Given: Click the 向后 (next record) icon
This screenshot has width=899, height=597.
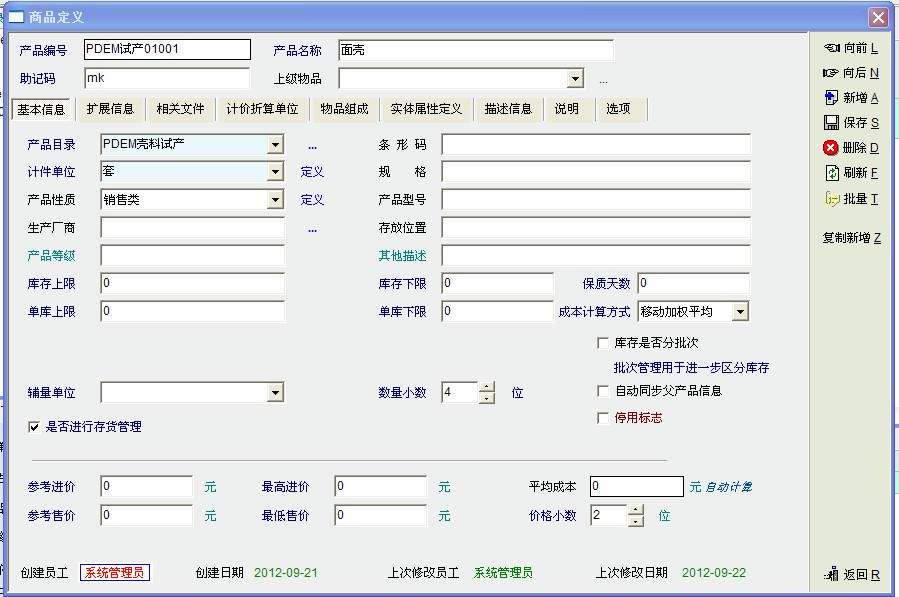Looking at the screenshot, I should 830,73.
